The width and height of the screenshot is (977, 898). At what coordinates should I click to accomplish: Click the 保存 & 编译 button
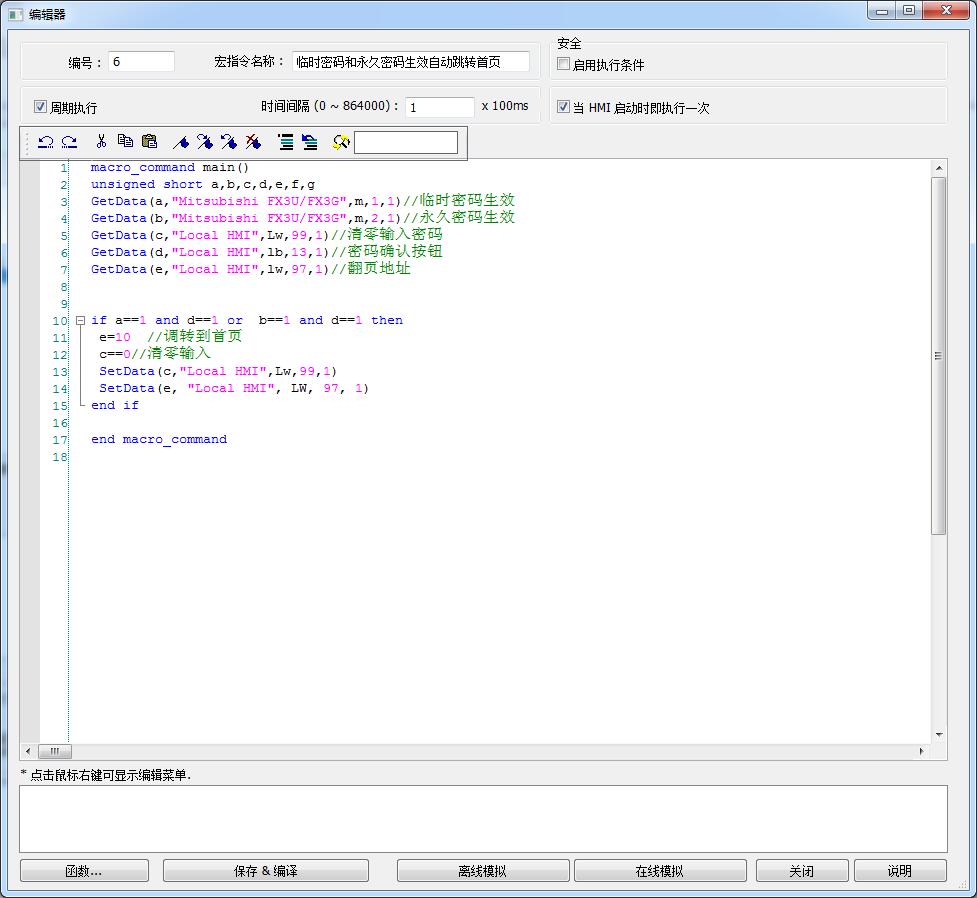(x=265, y=871)
